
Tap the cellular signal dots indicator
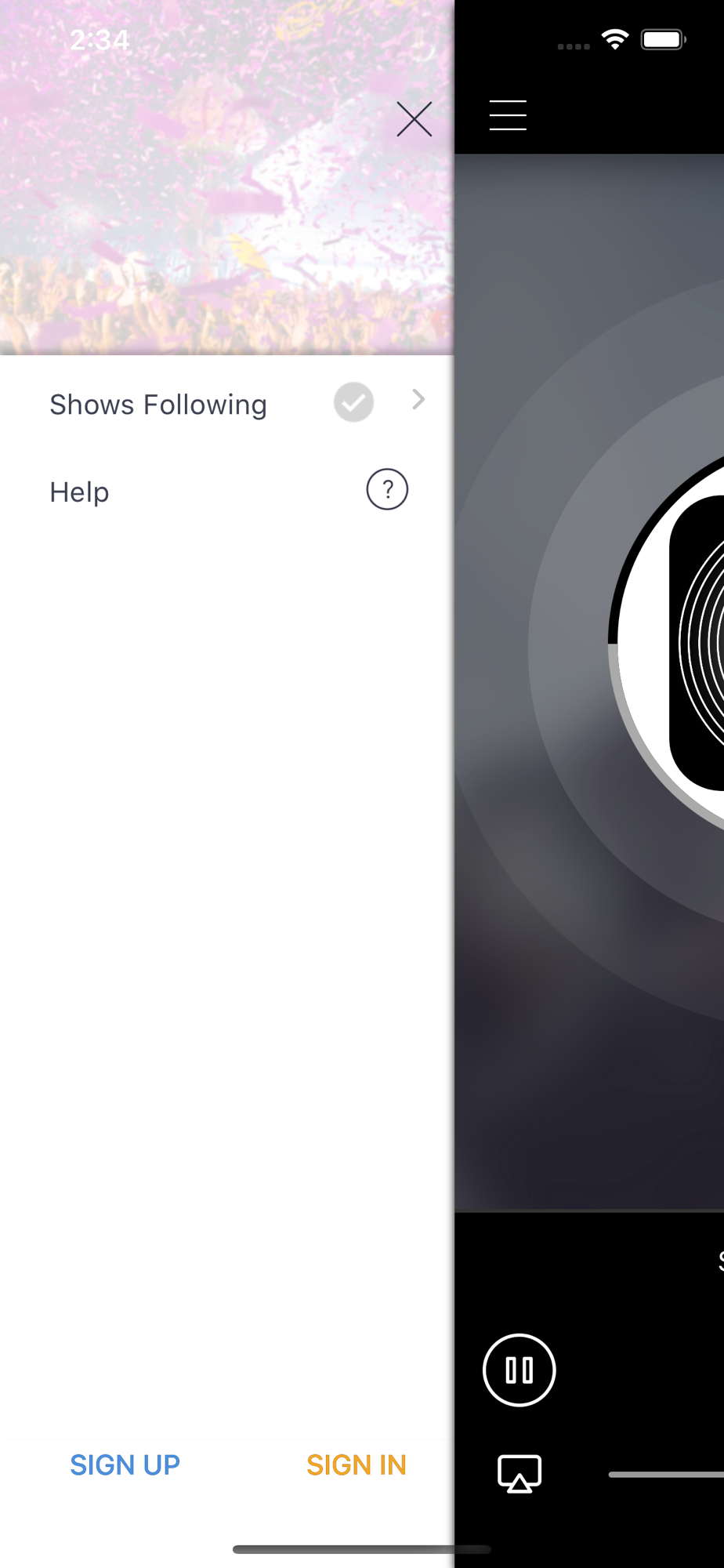(574, 47)
